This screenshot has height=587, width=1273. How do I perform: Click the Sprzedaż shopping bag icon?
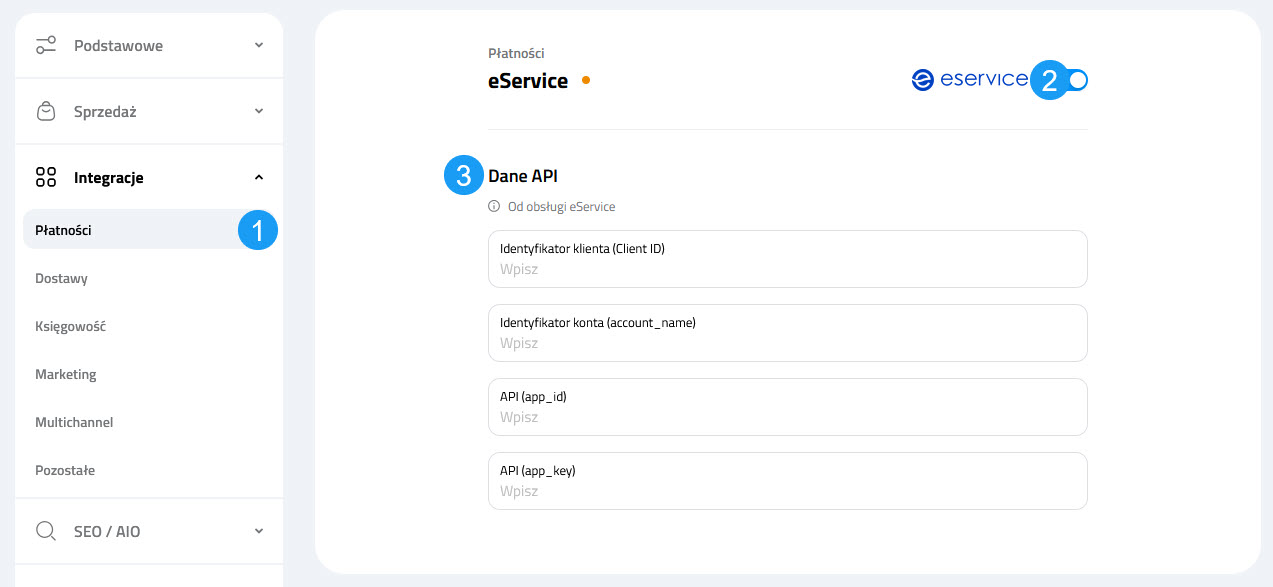click(x=46, y=111)
